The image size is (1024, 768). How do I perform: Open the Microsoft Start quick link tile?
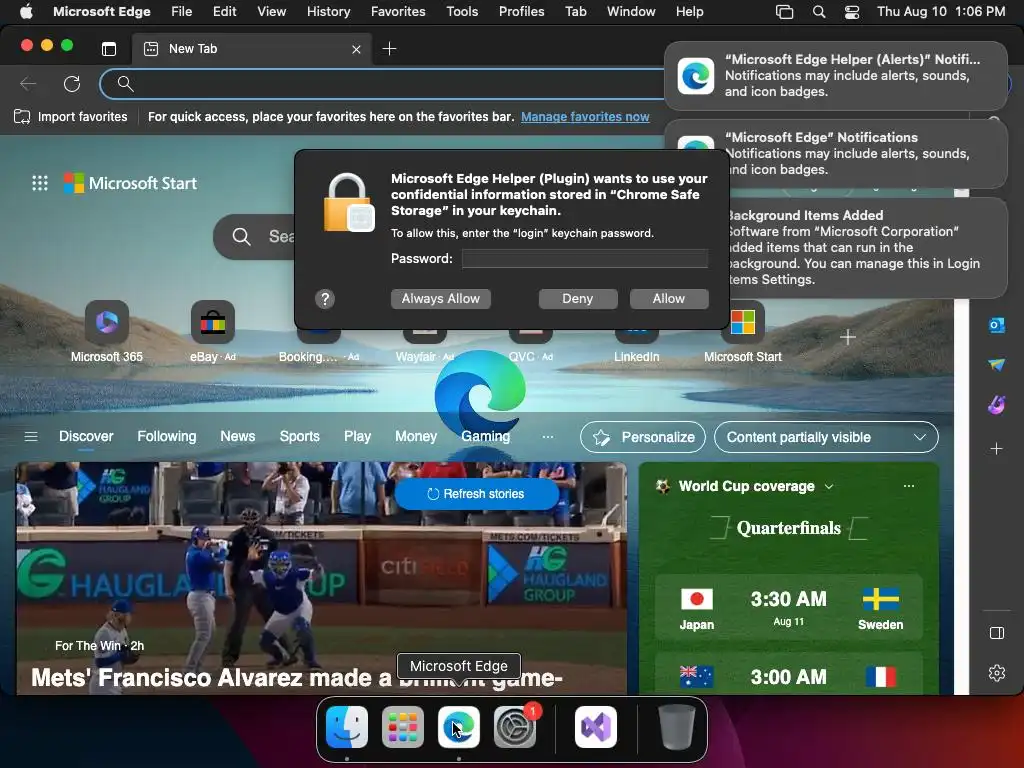[x=743, y=332]
